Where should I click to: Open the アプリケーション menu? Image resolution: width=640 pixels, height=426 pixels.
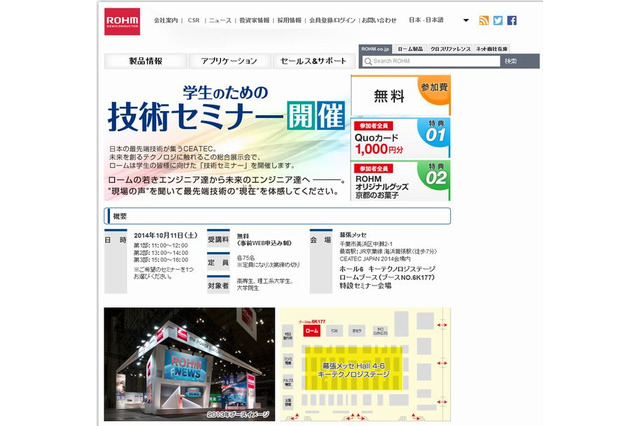229,61
